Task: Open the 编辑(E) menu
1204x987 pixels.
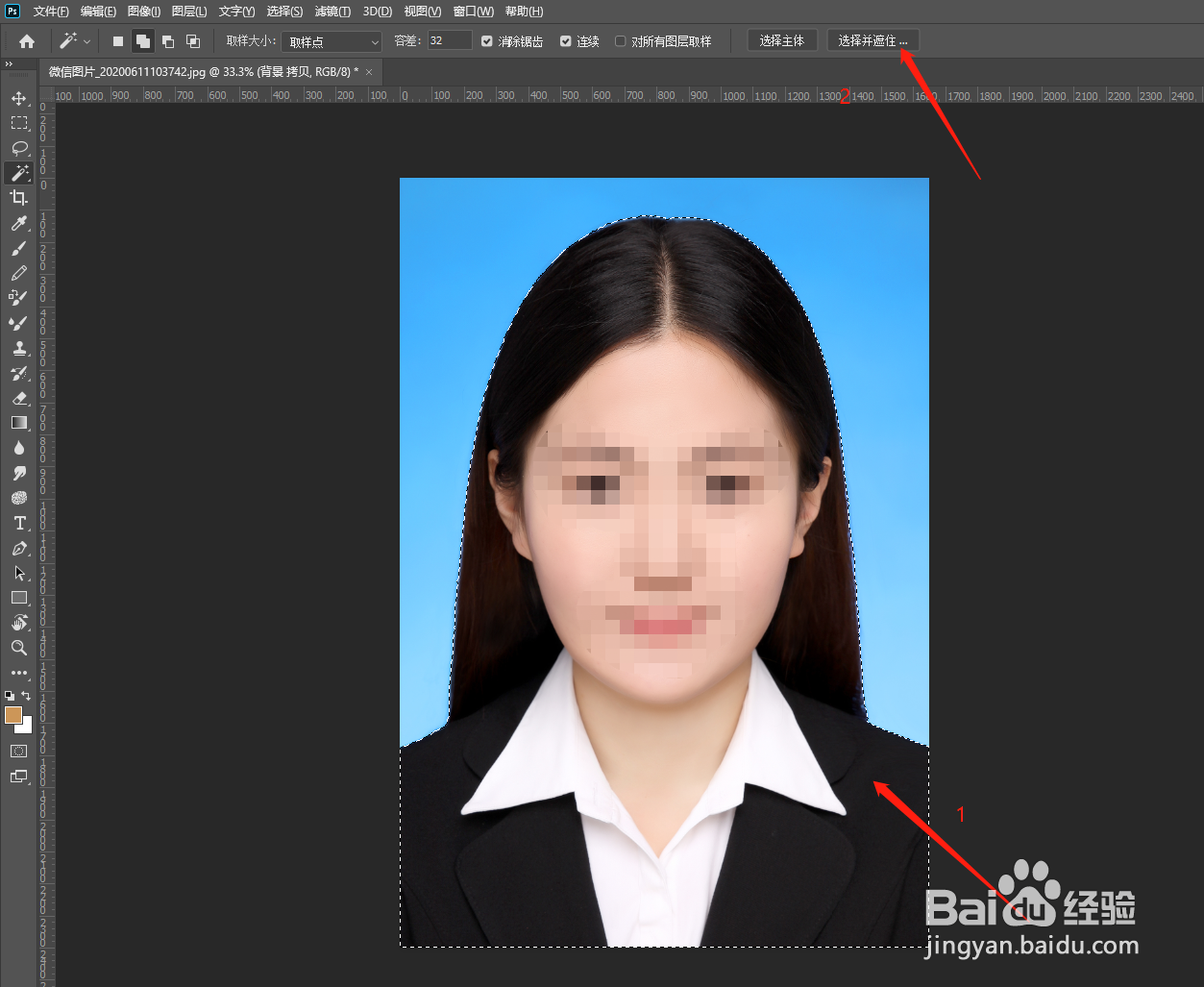Action: (x=98, y=12)
